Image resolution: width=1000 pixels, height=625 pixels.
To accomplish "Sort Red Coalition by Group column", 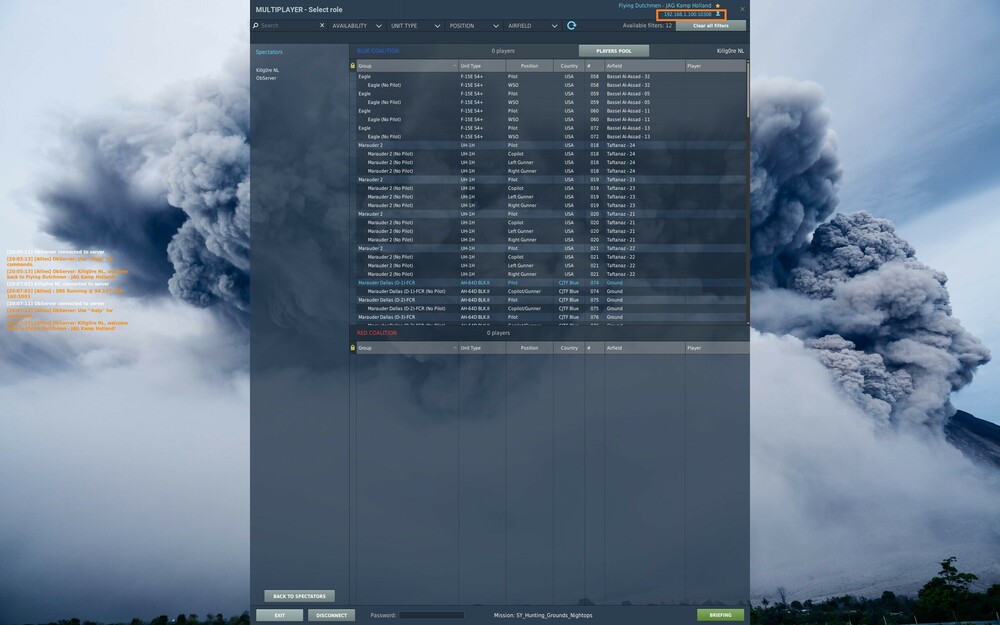I will (x=407, y=348).
